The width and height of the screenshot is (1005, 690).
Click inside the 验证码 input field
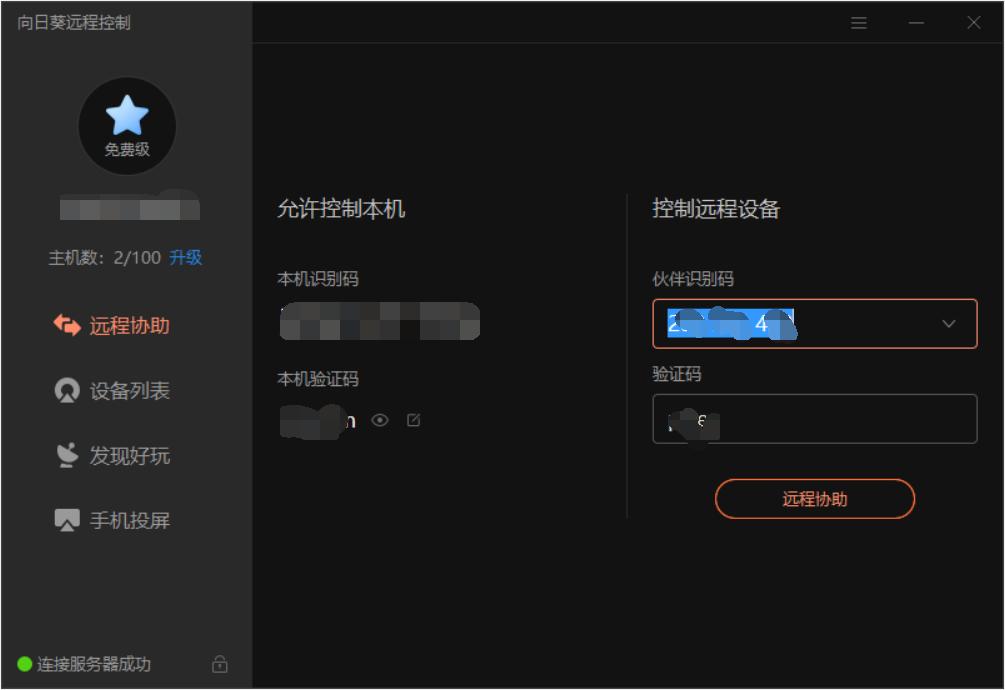point(815,419)
